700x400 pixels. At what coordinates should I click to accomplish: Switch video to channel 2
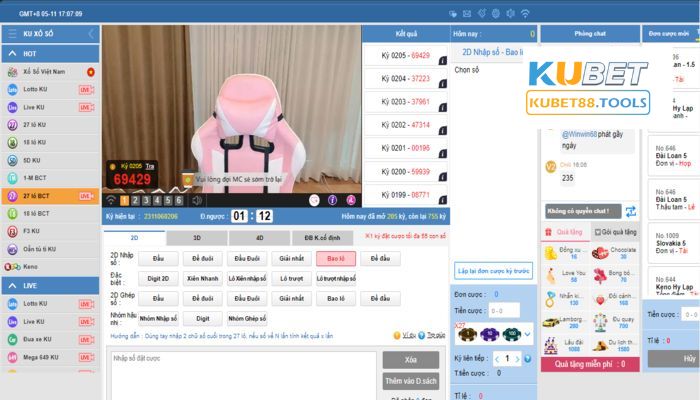pyautogui.click(x=136, y=200)
